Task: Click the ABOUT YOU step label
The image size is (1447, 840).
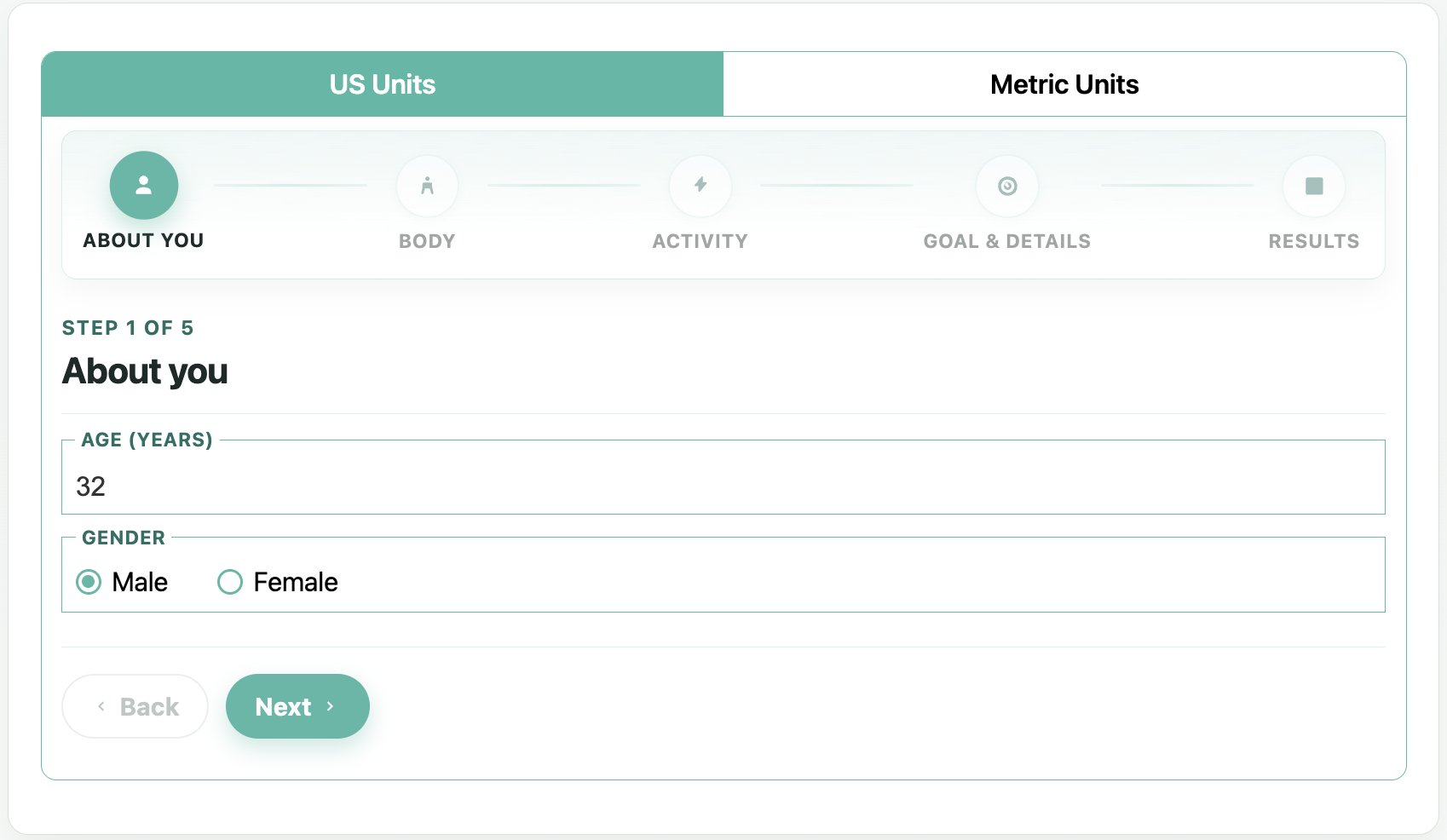Action: [144, 240]
